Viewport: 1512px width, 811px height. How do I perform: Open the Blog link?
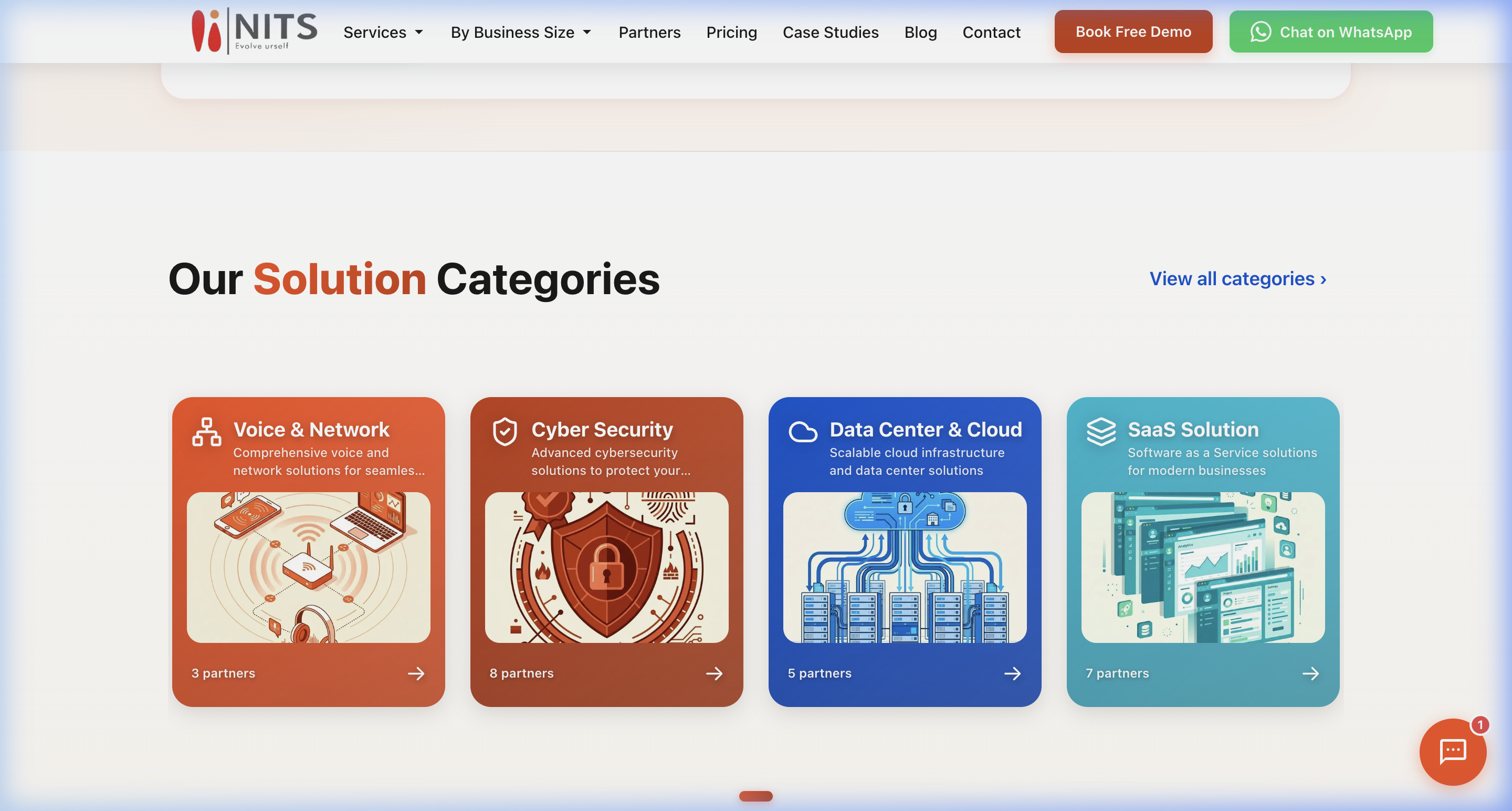(x=920, y=32)
